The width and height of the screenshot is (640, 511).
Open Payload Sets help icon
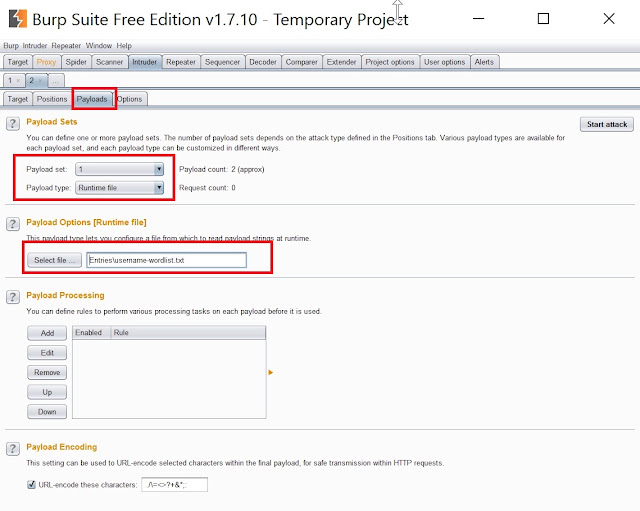pos(13,123)
